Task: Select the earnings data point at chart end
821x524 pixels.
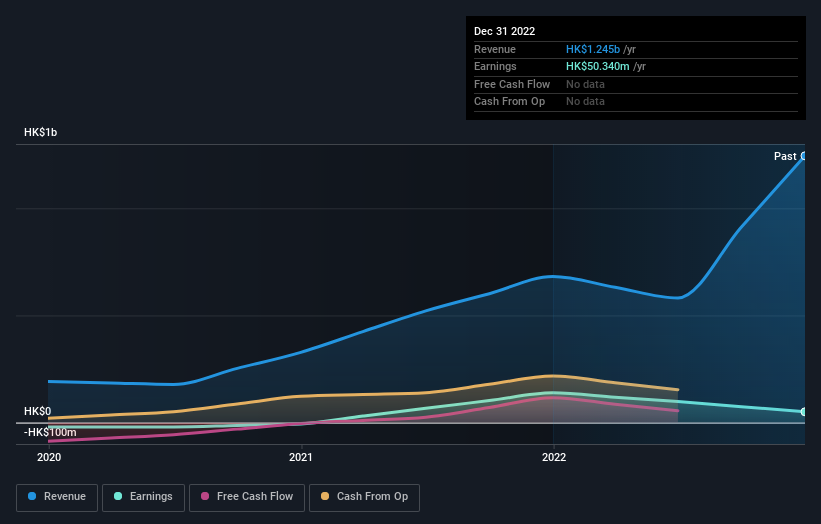Action: click(804, 412)
